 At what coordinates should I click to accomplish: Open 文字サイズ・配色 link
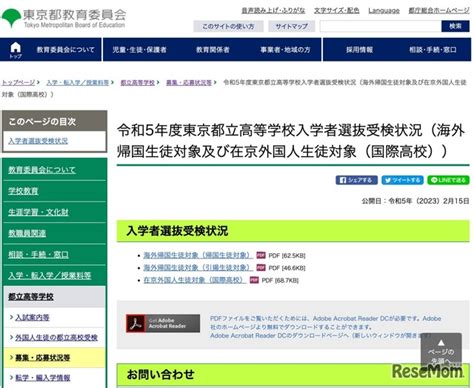coord(336,11)
